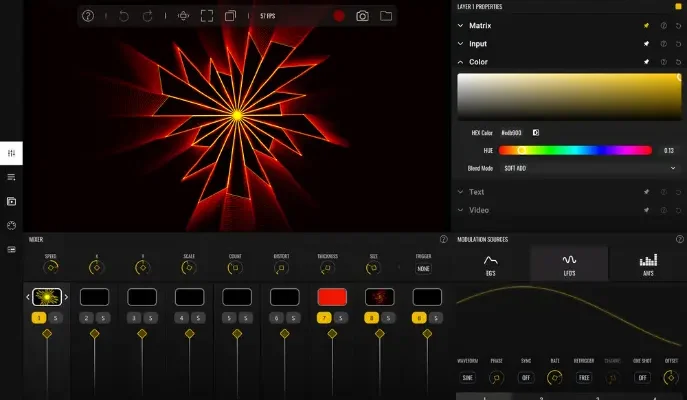Take a snapshot with the camera icon
Viewport: 687px width, 400px height.
point(362,16)
